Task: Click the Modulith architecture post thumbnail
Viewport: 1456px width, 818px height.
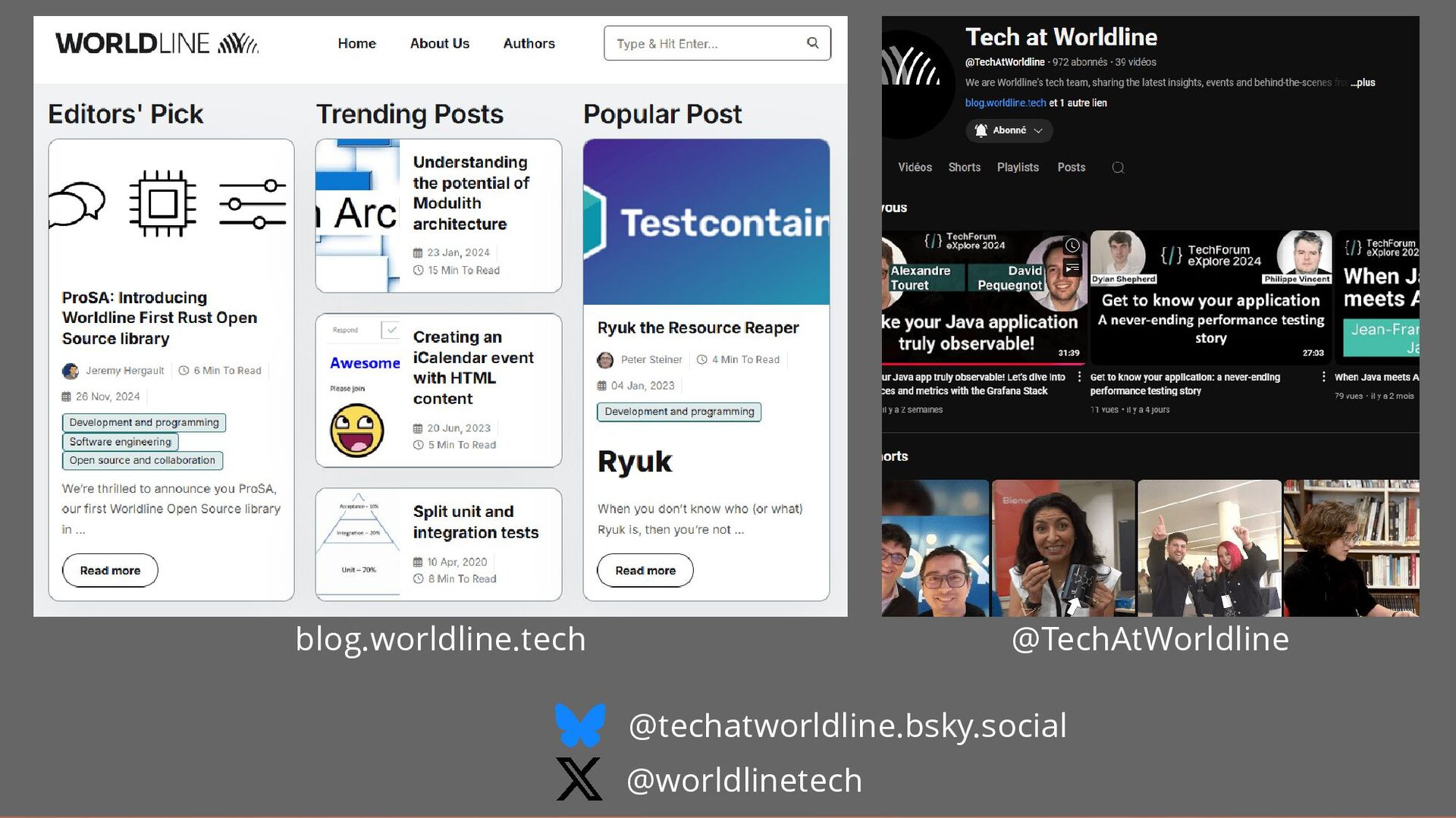Action: coord(357,215)
